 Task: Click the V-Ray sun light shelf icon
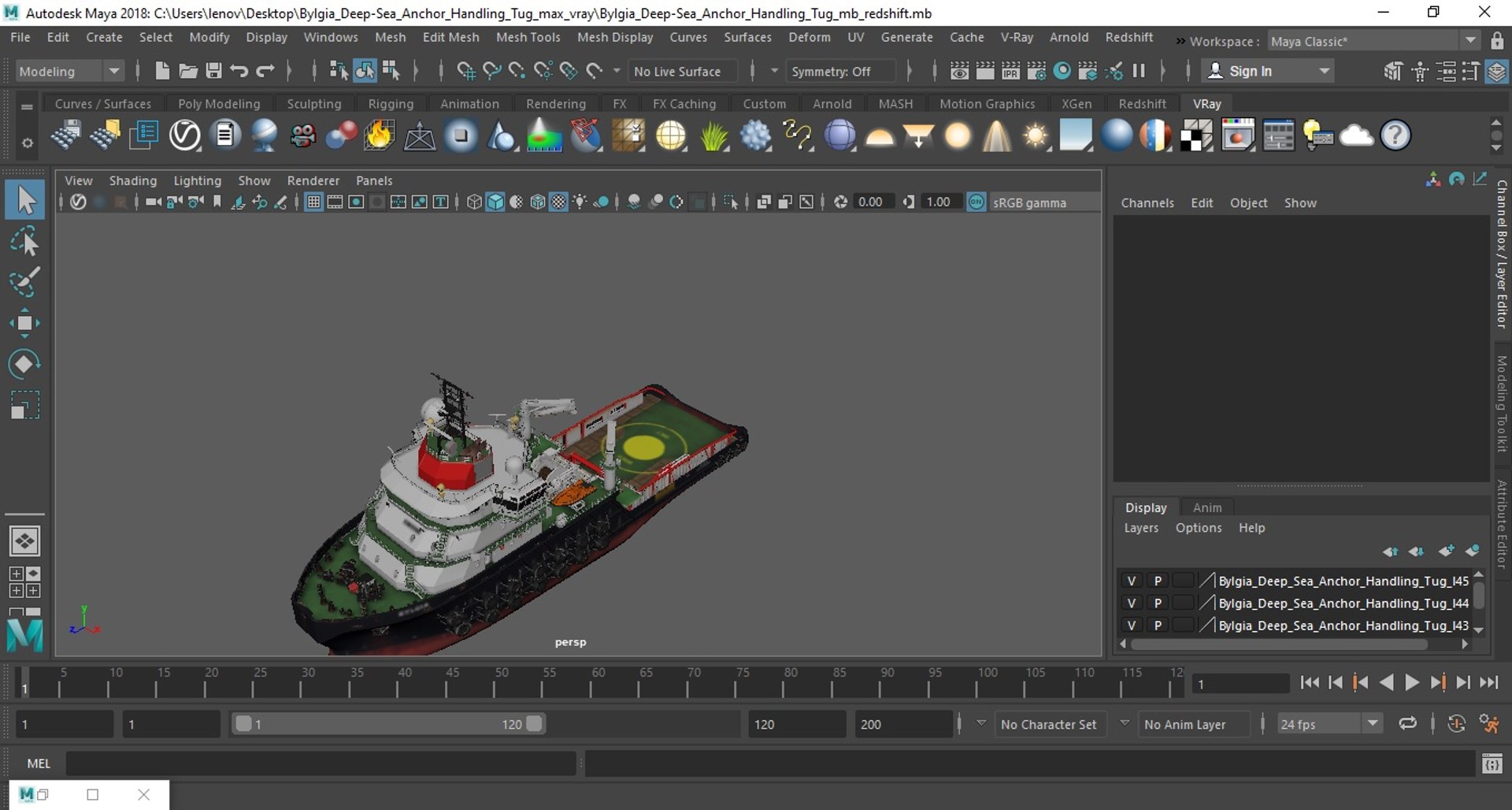(x=1036, y=136)
